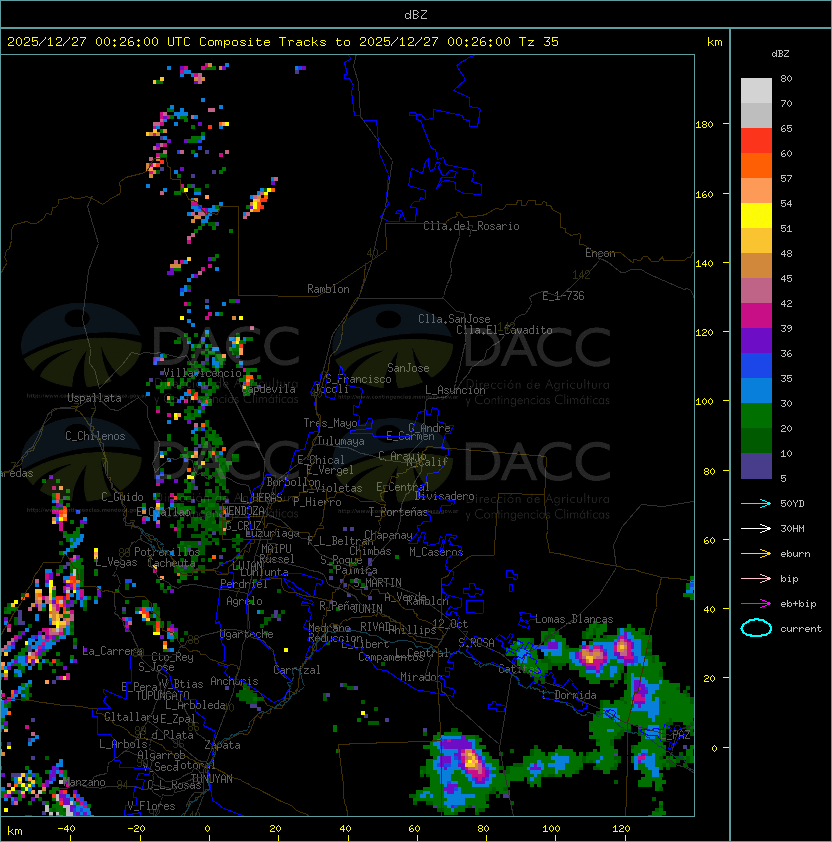The image size is (832, 842).
Task: Click the TUPUNGATO map label
Action: click(x=162, y=695)
